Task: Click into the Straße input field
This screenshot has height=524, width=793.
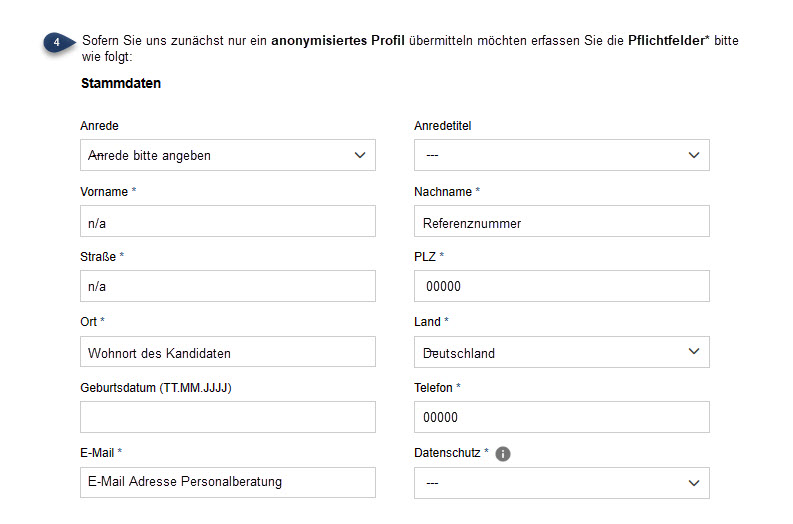Action: tap(228, 286)
